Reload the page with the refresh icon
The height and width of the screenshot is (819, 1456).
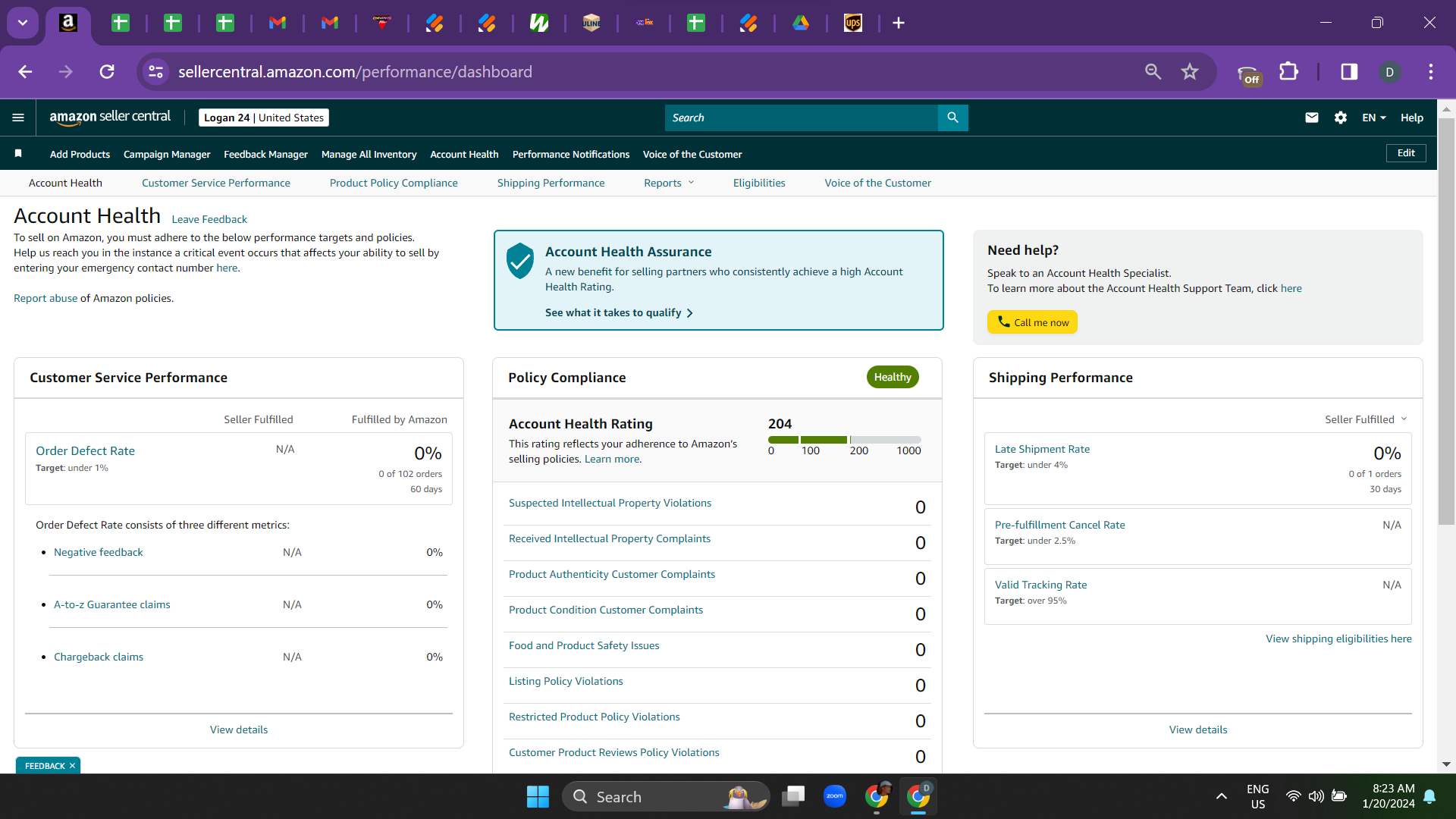pyautogui.click(x=107, y=71)
